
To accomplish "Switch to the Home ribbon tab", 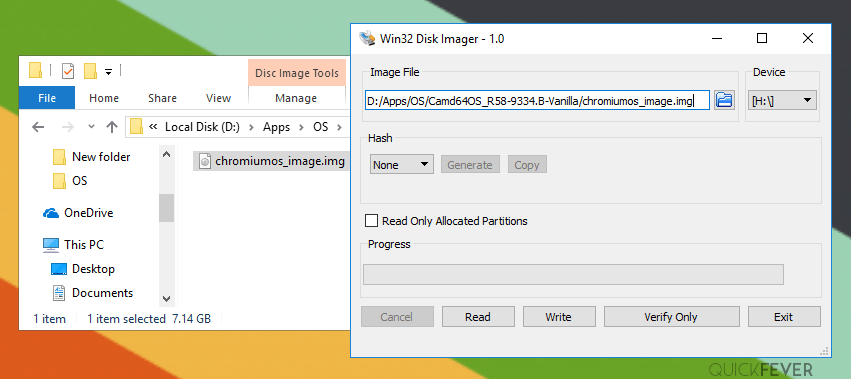I will [104, 98].
